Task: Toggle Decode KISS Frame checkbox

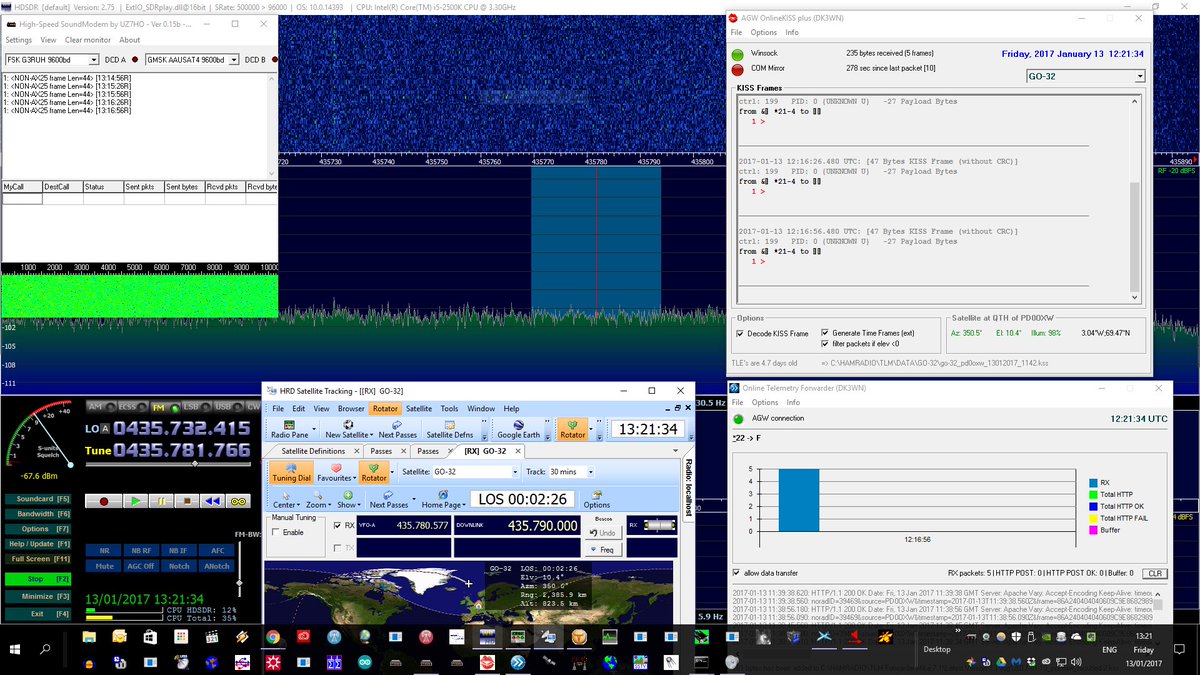Action: (740, 333)
